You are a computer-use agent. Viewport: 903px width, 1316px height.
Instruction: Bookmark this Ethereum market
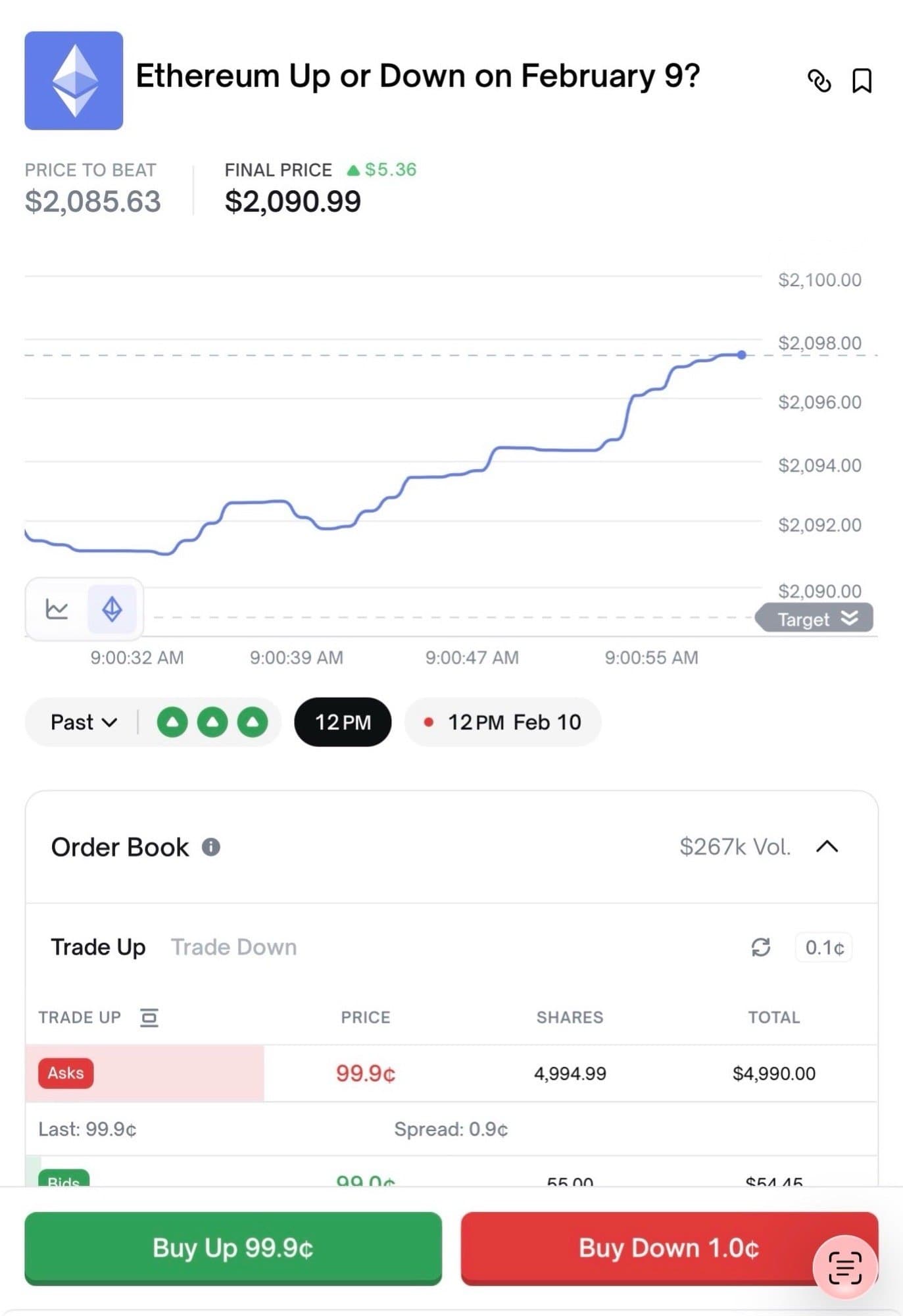pos(862,81)
